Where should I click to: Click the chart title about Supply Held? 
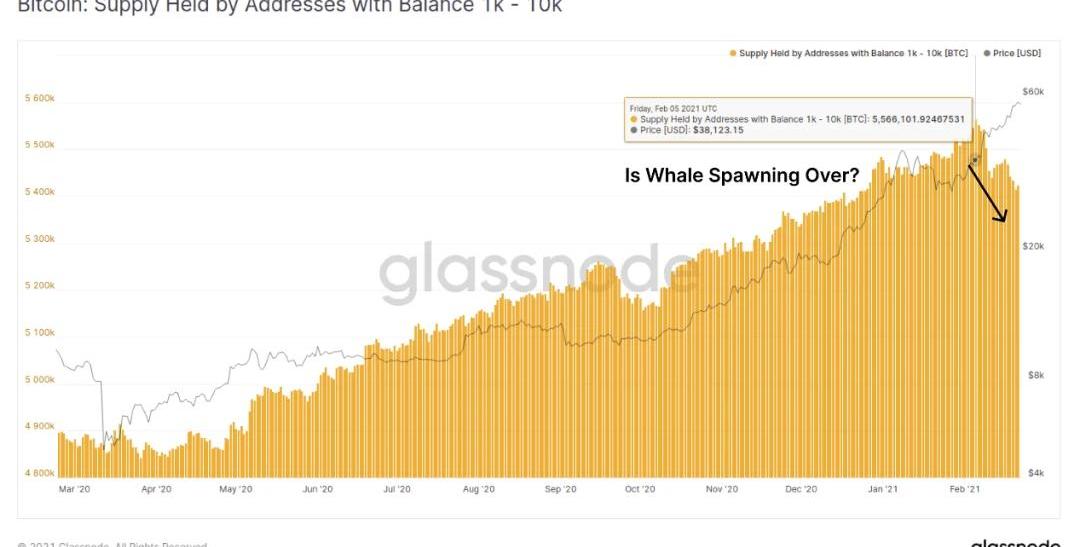290,7
